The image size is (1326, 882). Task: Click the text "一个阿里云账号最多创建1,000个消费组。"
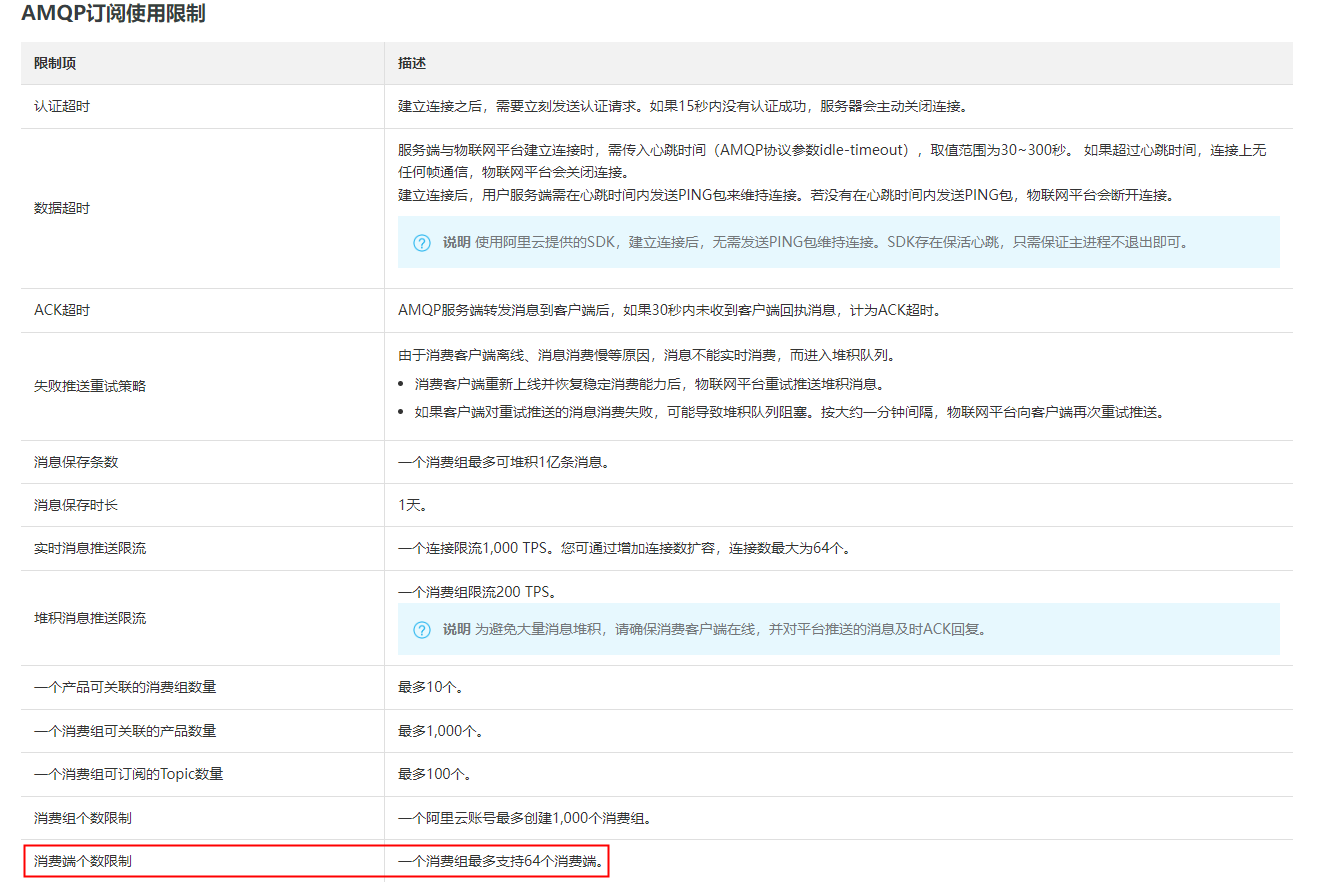526,818
